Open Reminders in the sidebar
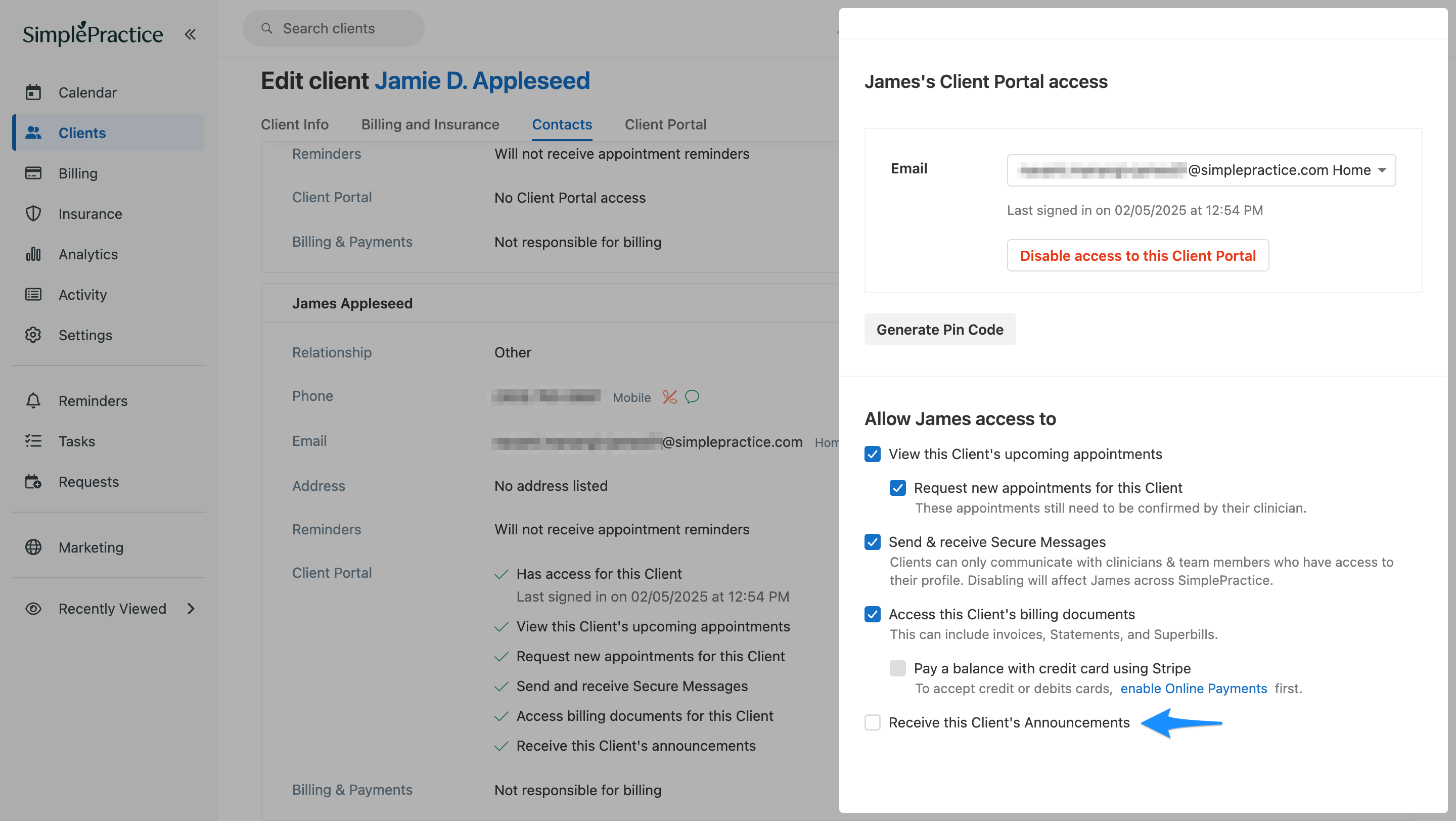1456x821 pixels. pos(108,400)
